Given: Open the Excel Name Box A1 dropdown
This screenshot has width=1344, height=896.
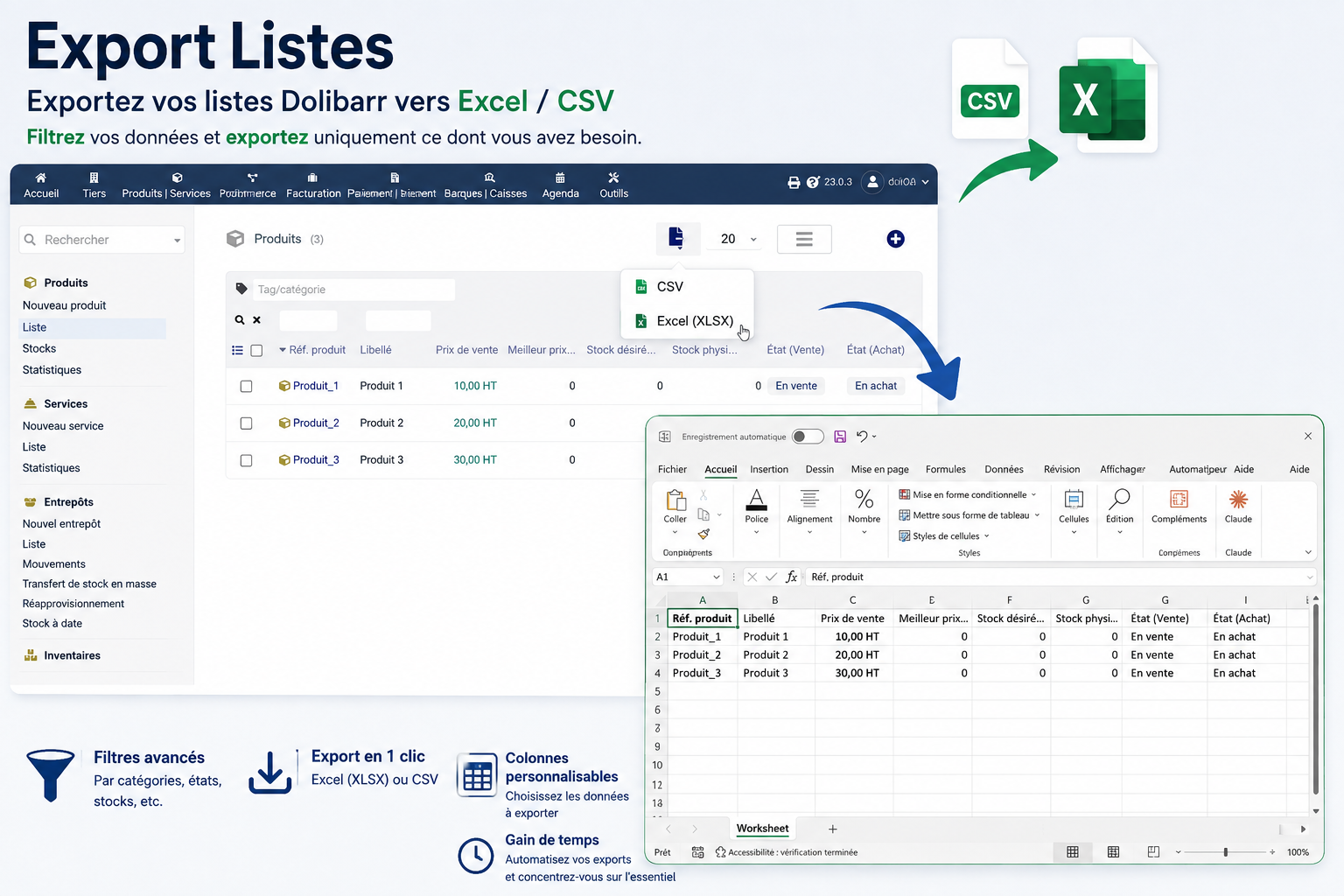Looking at the screenshot, I should 716,577.
